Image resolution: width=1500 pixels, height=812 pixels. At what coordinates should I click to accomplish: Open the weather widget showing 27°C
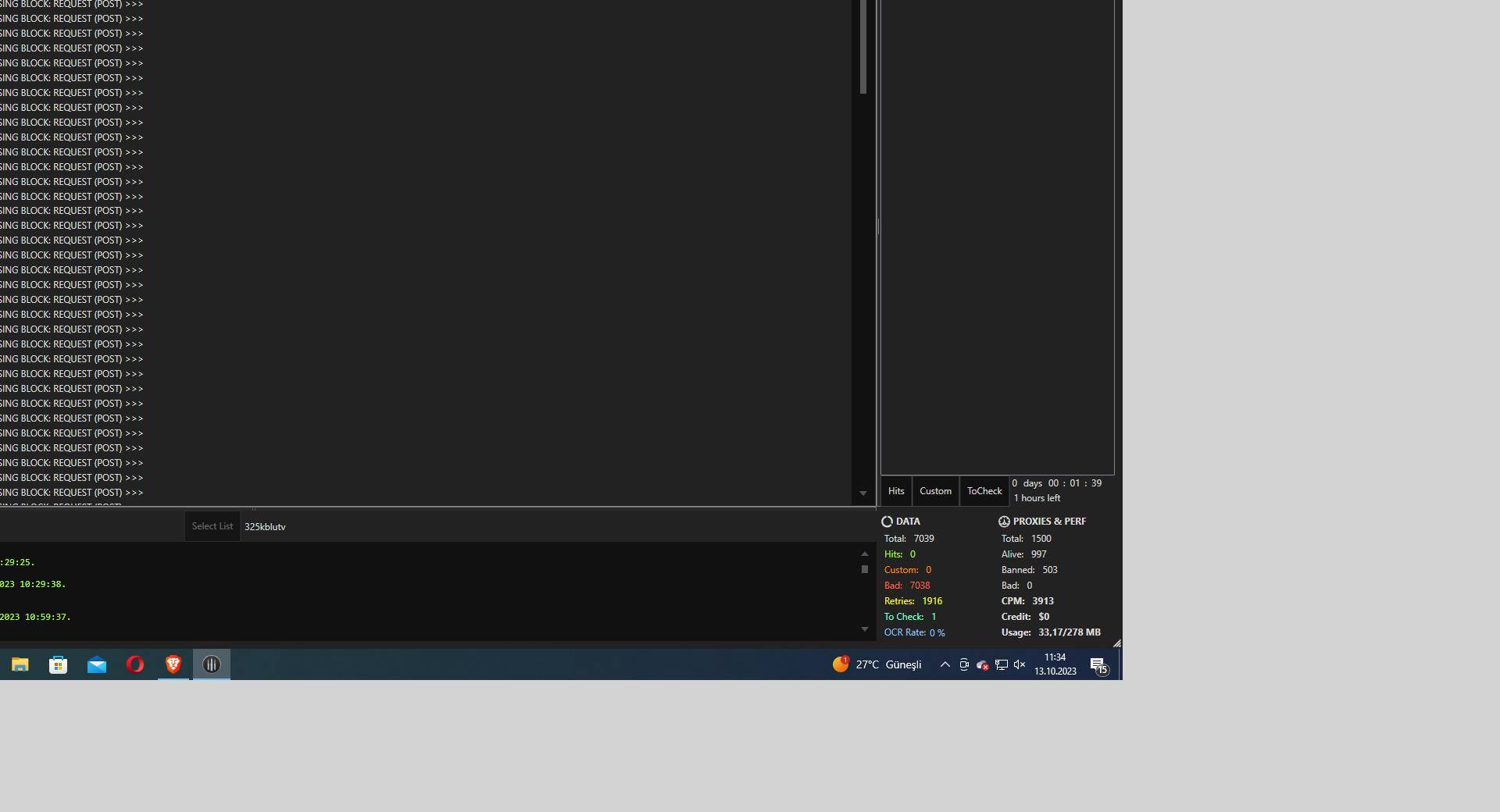click(x=877, y=664)
